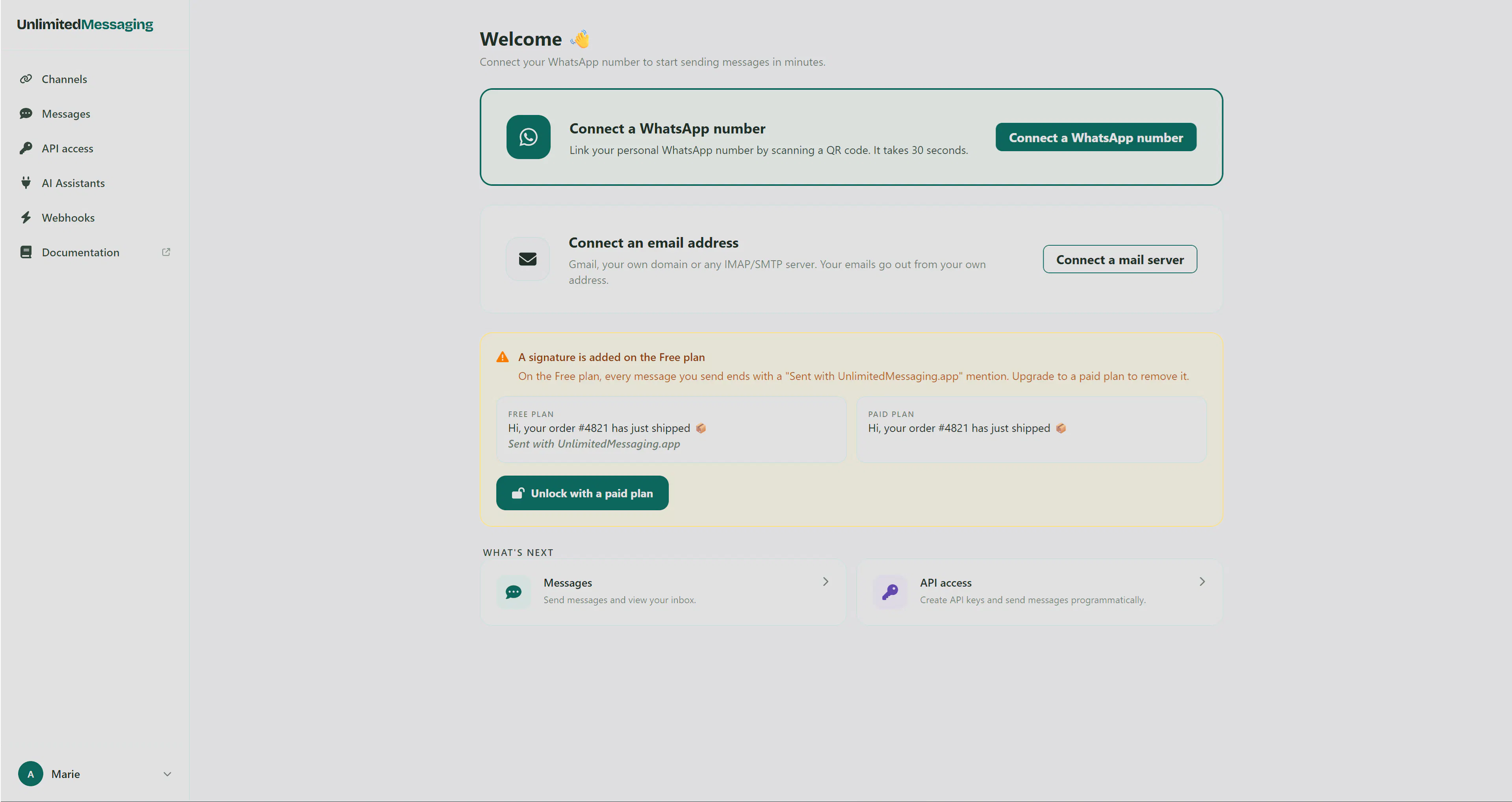This screenshot has height=802, width=1512.
Task: Open API access in the sidebar
Action: [95, 148]
